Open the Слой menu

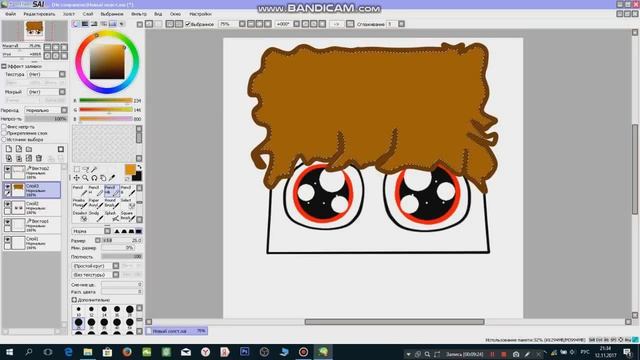(88, 14)
